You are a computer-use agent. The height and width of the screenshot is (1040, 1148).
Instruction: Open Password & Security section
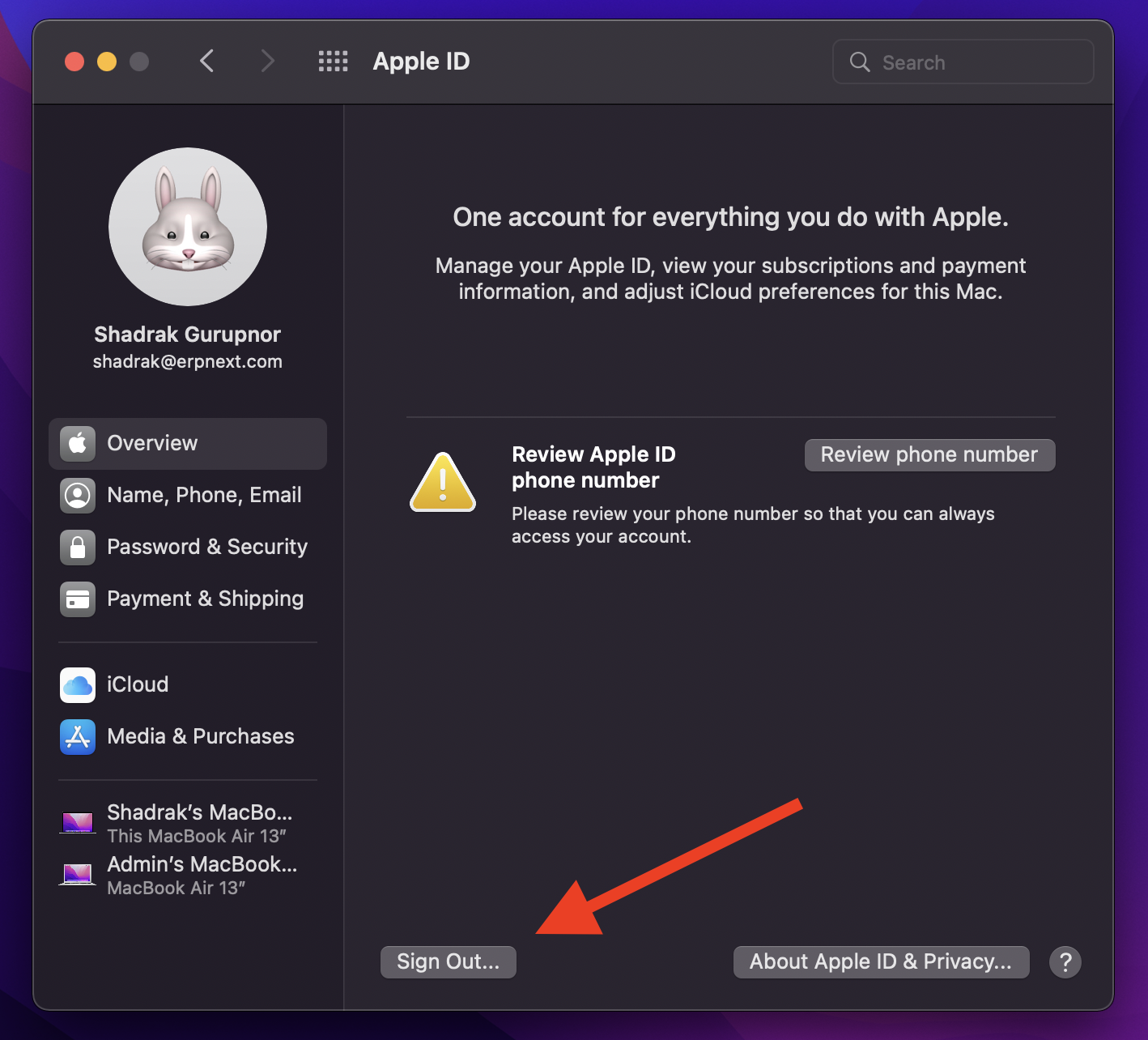[x=188, y=548]
